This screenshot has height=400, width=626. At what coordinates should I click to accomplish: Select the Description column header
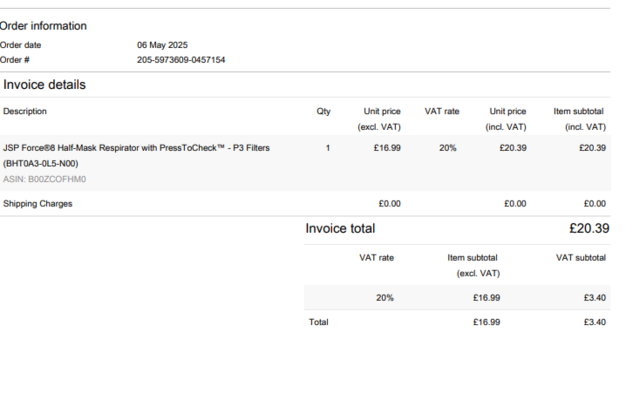click(x=25, y=111)
